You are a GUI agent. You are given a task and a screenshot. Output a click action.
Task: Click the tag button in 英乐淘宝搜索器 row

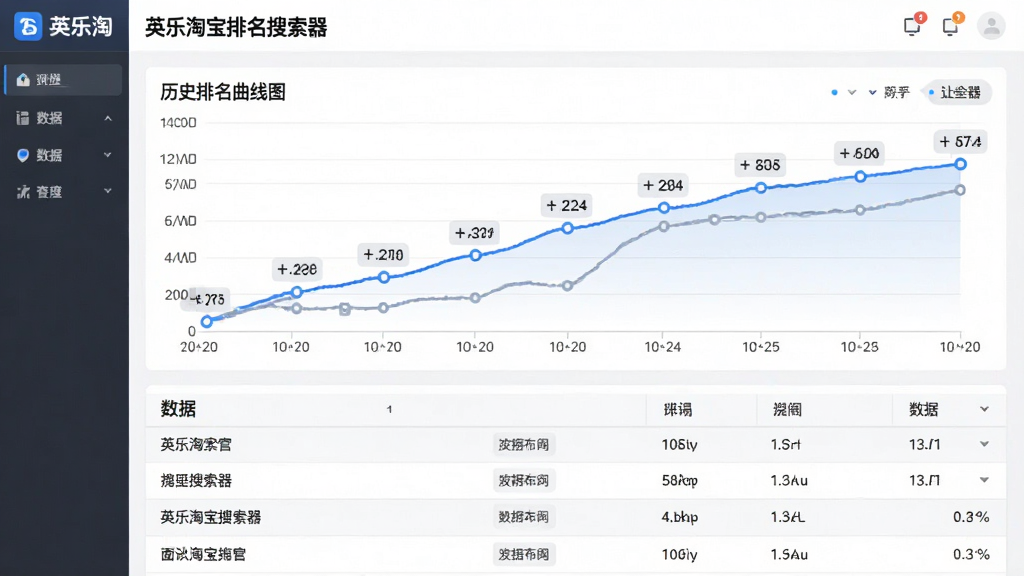click(524, 517)
